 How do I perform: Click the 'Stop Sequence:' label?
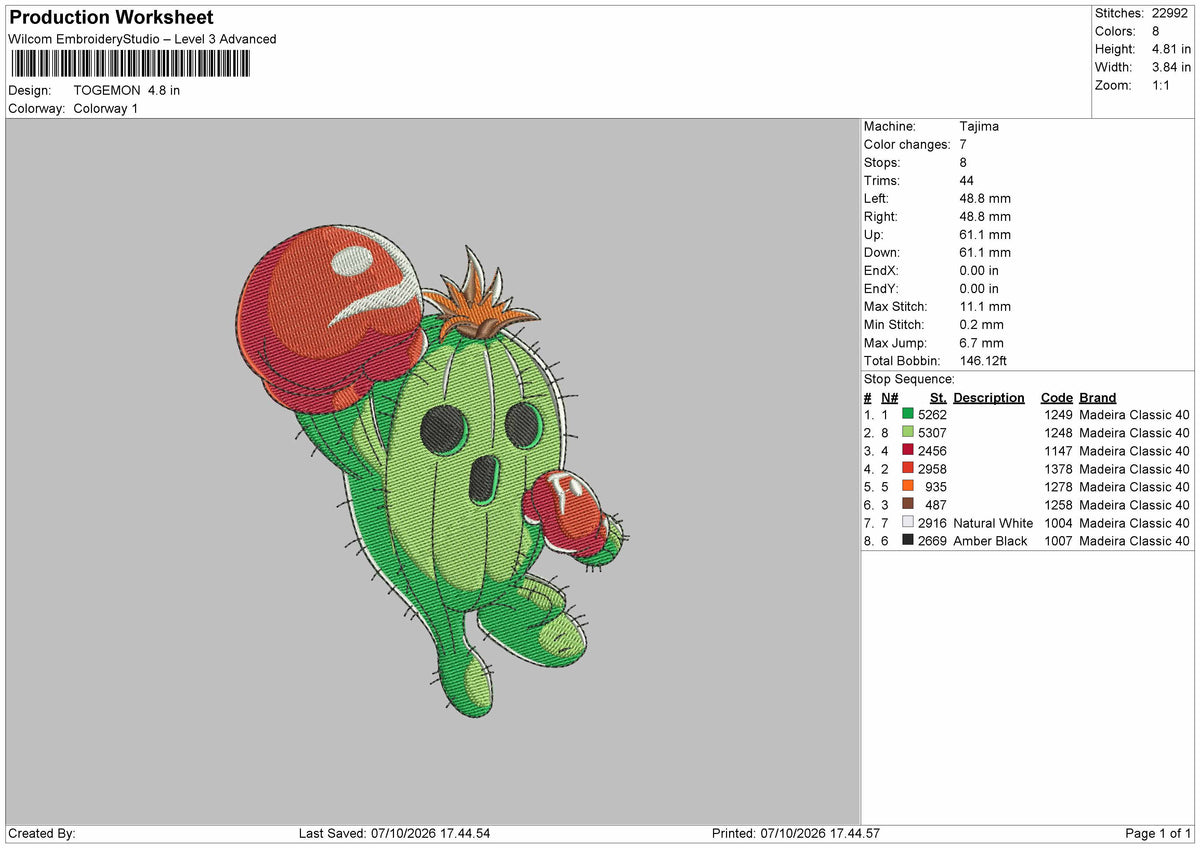click(909, 379)
